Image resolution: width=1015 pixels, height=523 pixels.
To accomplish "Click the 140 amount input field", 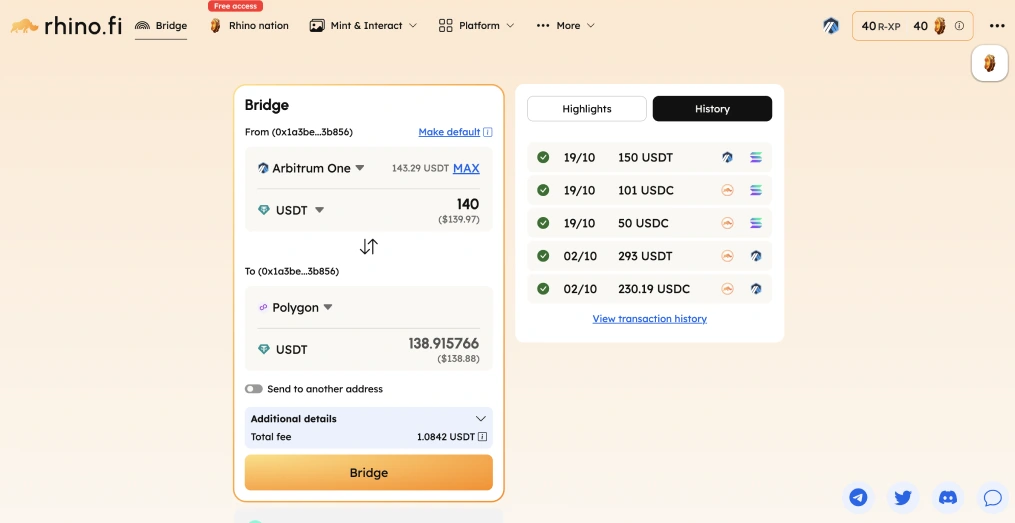I will (x=467, y=205).
